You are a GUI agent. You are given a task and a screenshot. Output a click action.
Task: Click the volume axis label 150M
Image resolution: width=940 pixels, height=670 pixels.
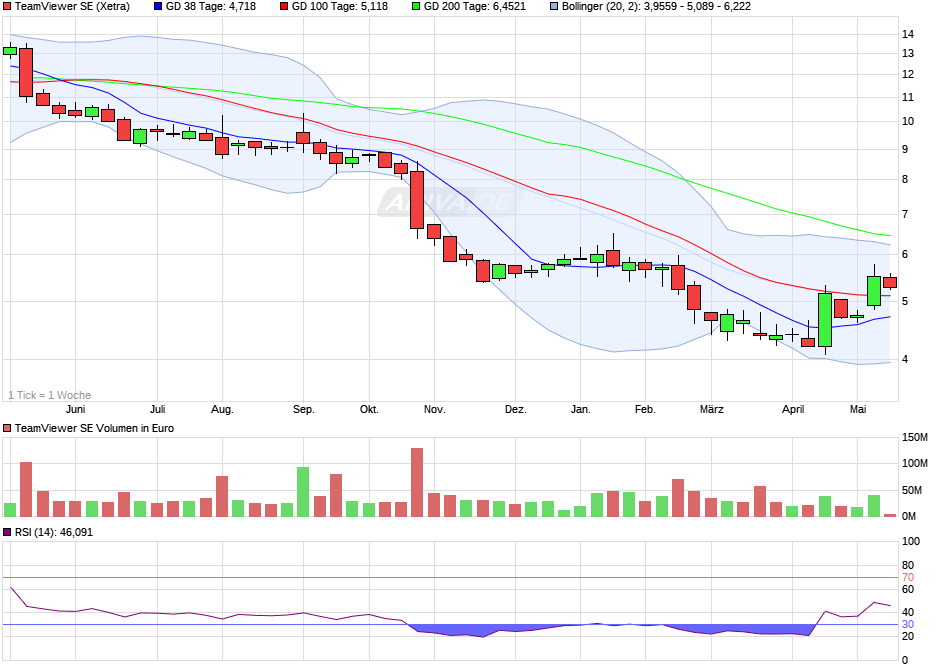click(915, 437)
